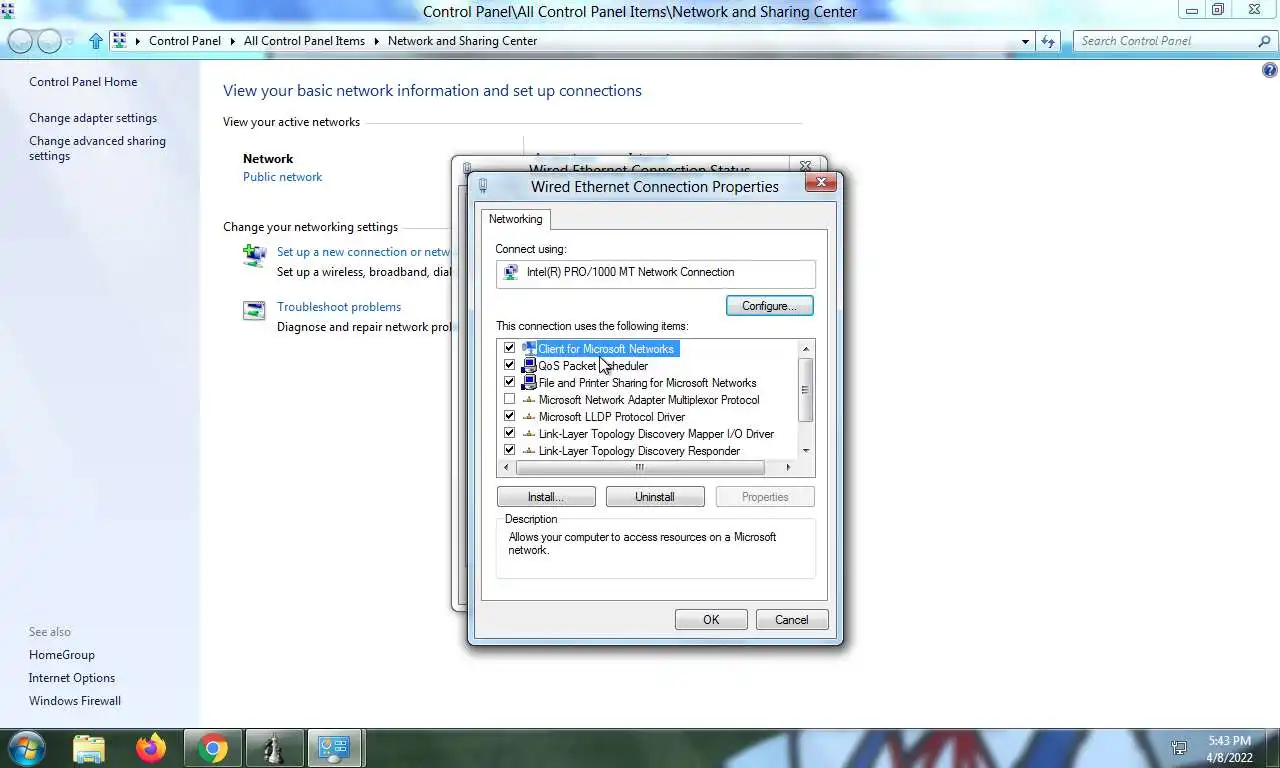The height and width of the screenshot is (768, 1280).
Task: Select the Networking tab
Action: (515, 219)
